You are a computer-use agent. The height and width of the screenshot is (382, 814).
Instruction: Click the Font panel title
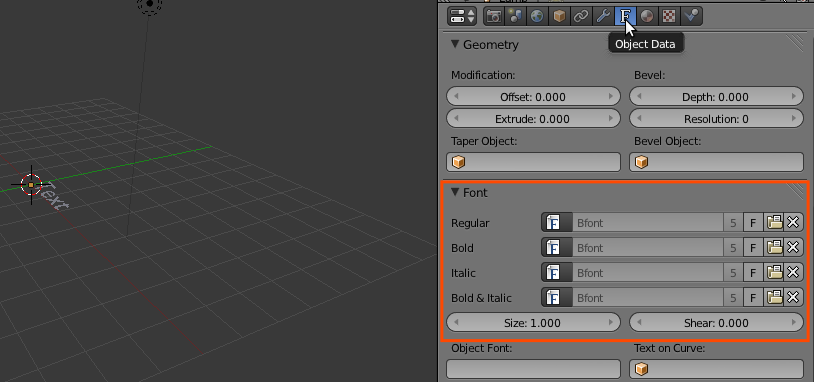(x=475, y=193)
